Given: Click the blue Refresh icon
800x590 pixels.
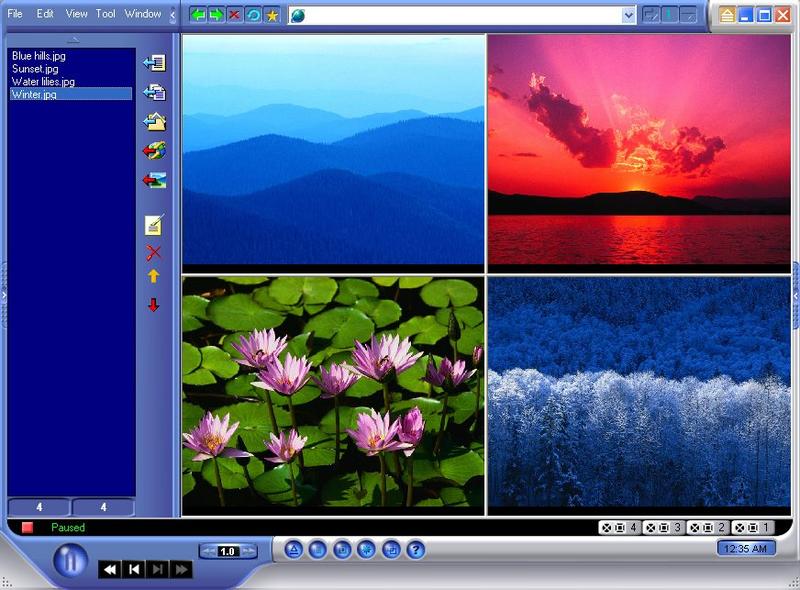Looking at the screenshot, I should (x=253, y=15).
